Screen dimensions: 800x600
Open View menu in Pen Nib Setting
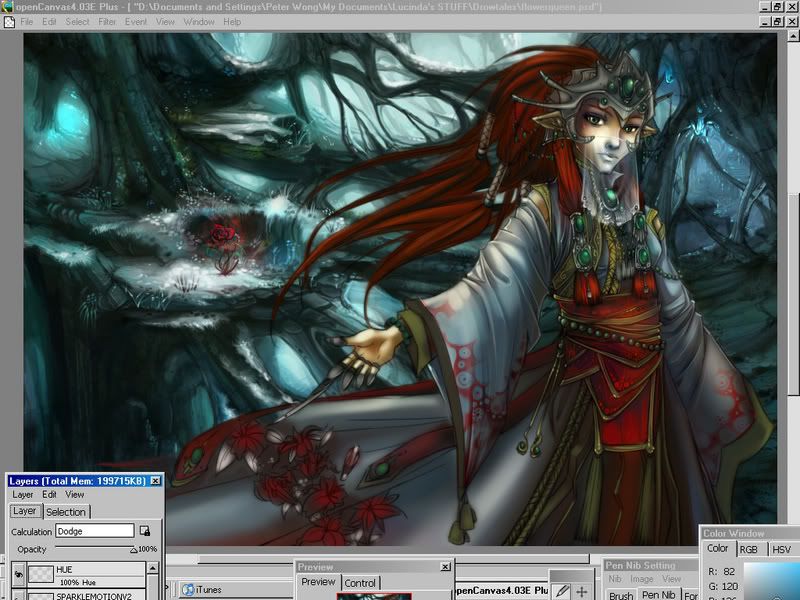[x=672, y=579]
